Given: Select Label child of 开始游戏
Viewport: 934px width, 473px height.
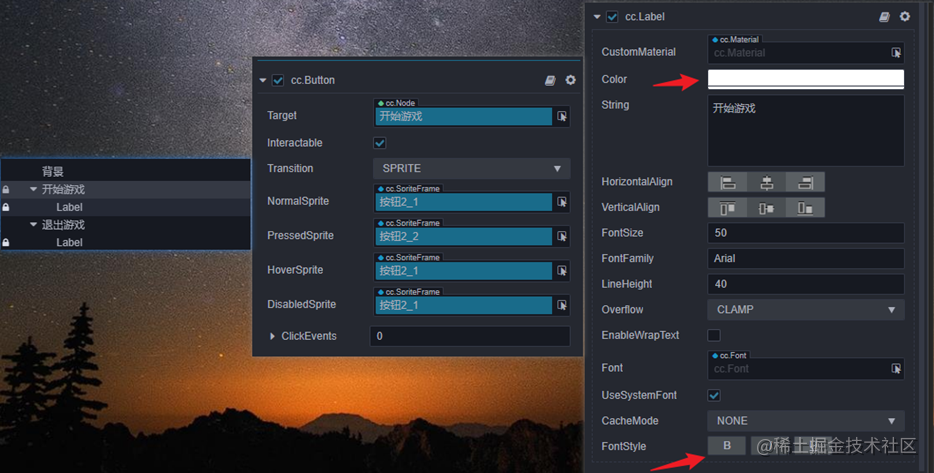Looking at the screenshot, I should tap(69, 207).
